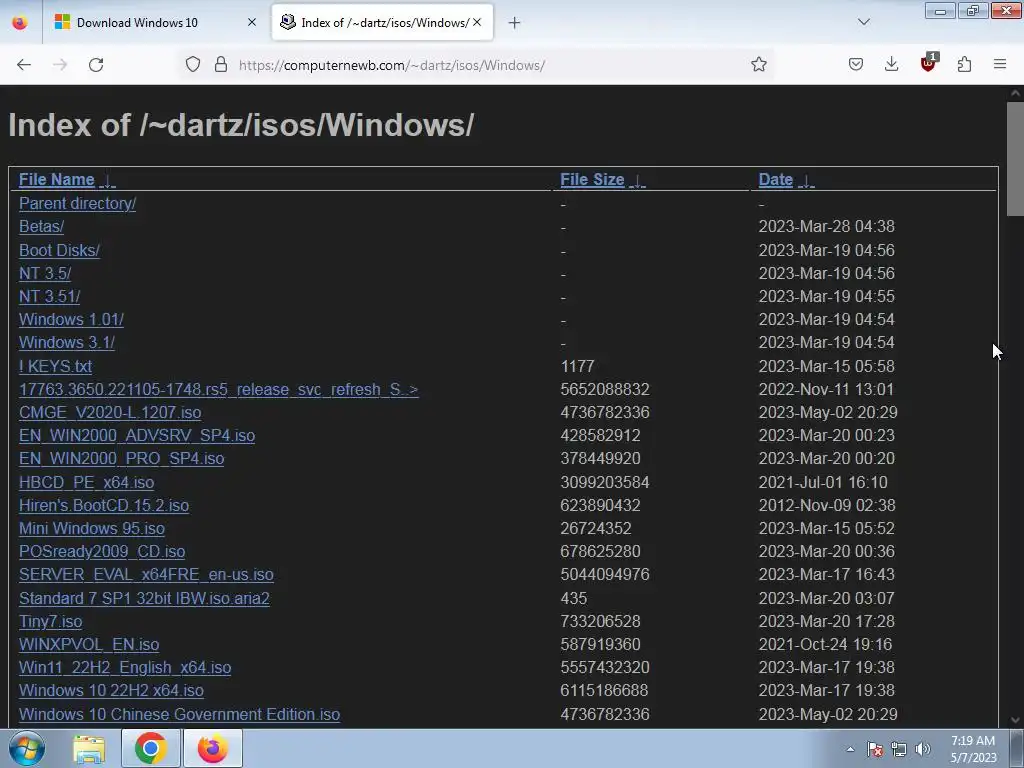This screenshot has width=1024, height=768.
Task: Close the Download Windows 10 tab
Action: tap(251, 23)
